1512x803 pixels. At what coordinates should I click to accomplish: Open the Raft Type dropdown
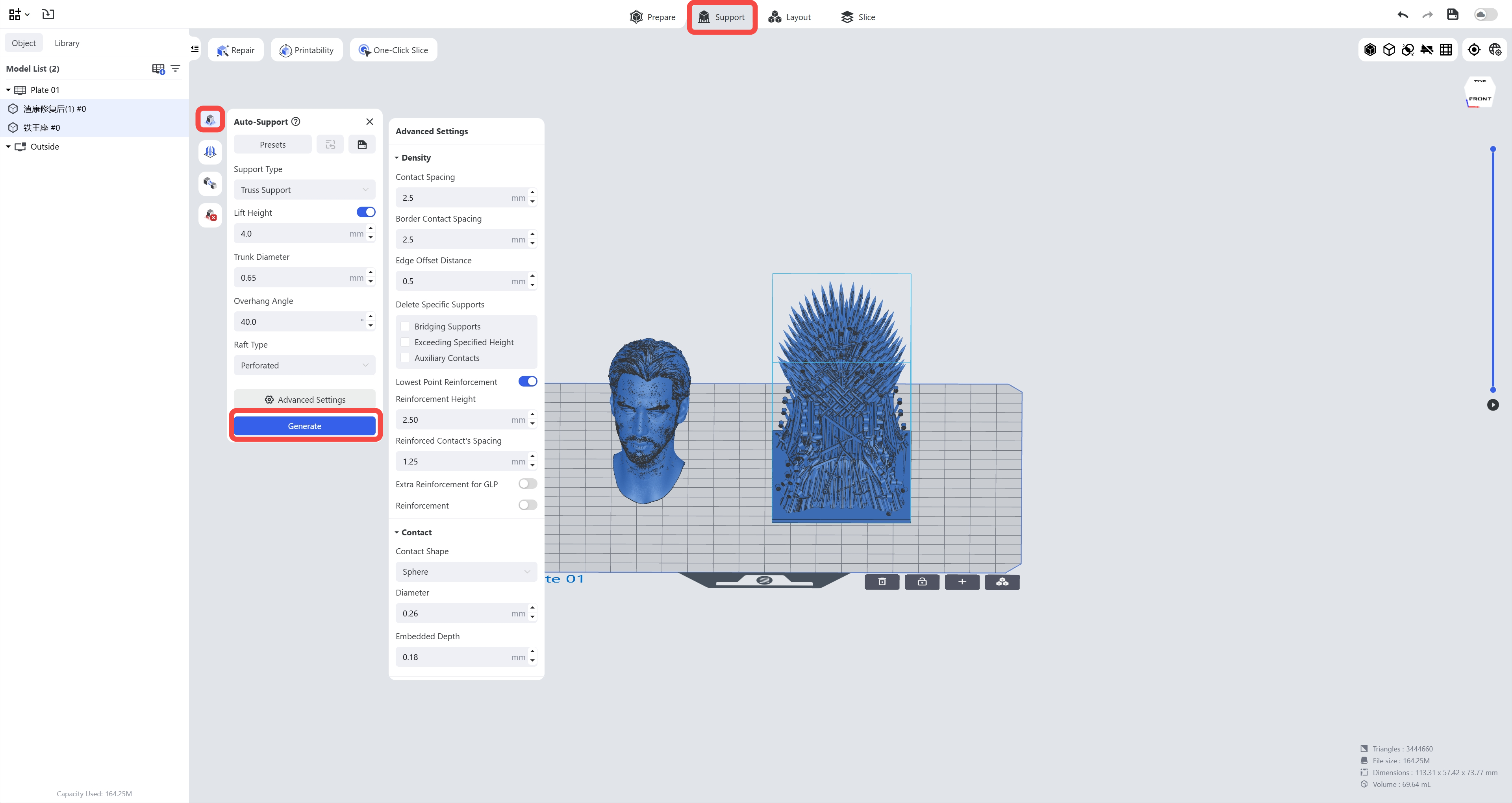click(x=305, y=365)
